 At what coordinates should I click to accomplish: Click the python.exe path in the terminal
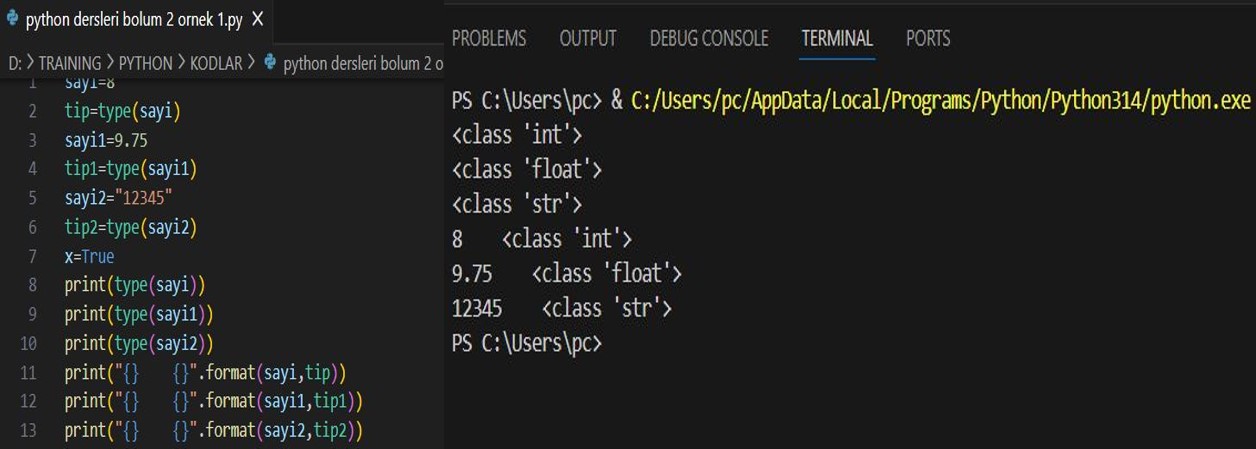[940, 101]
